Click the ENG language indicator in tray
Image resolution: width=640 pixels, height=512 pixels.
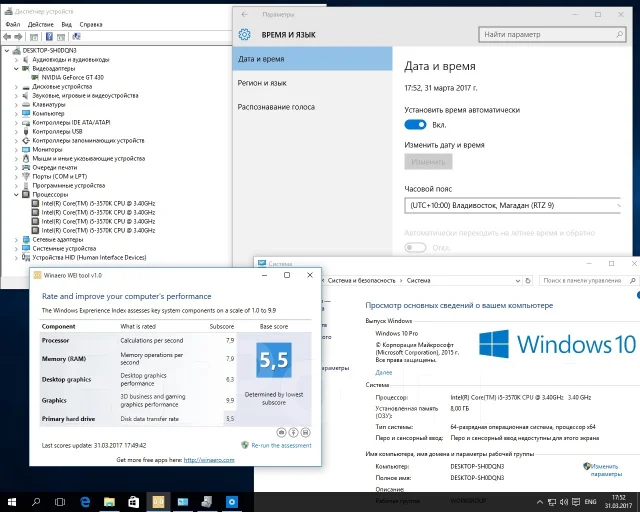[x=591, y=502]
